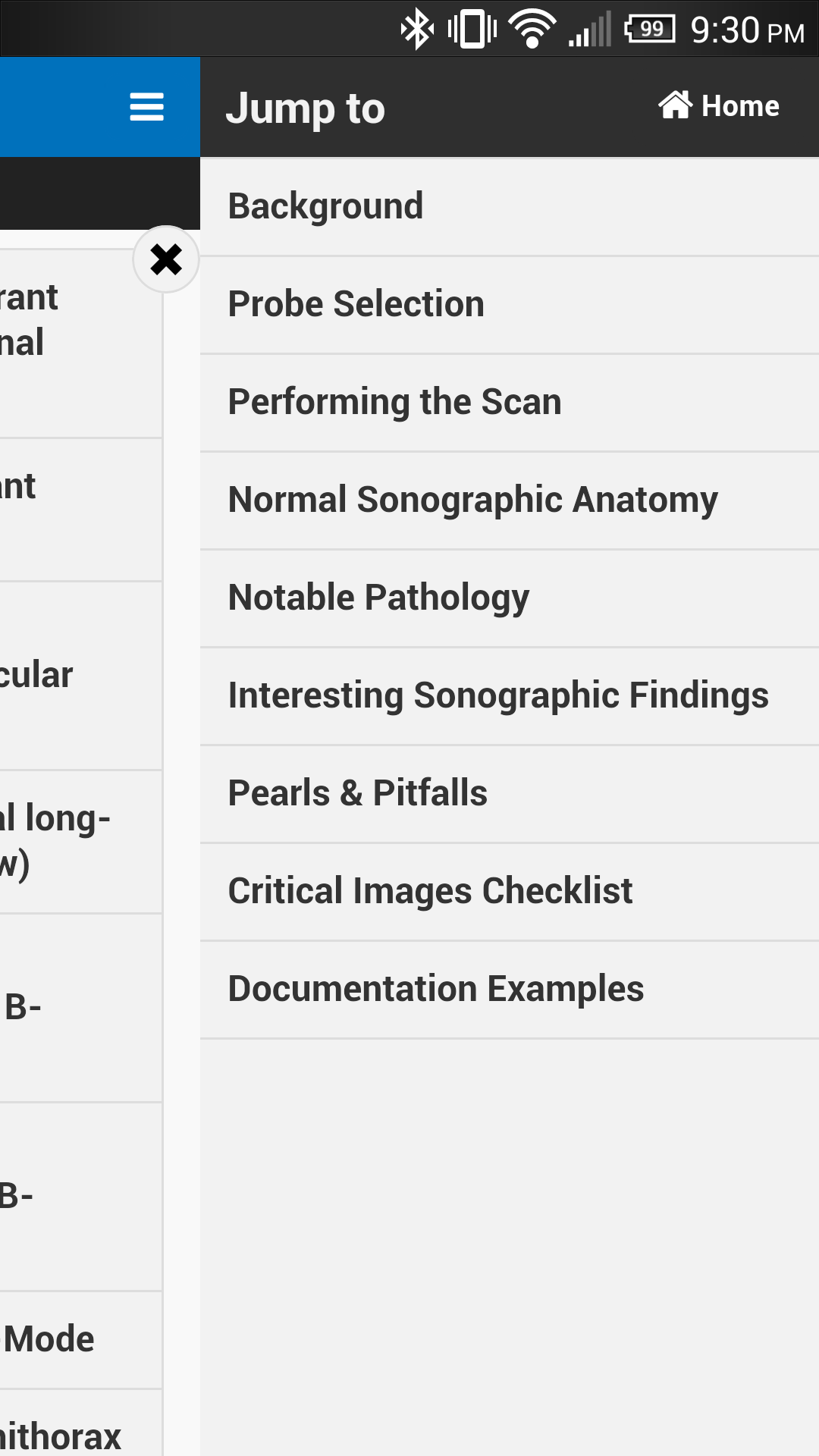Tap the cellular signal strength icon
The width and height of the screenshot is (819, 1456).
tap(590, 30)
